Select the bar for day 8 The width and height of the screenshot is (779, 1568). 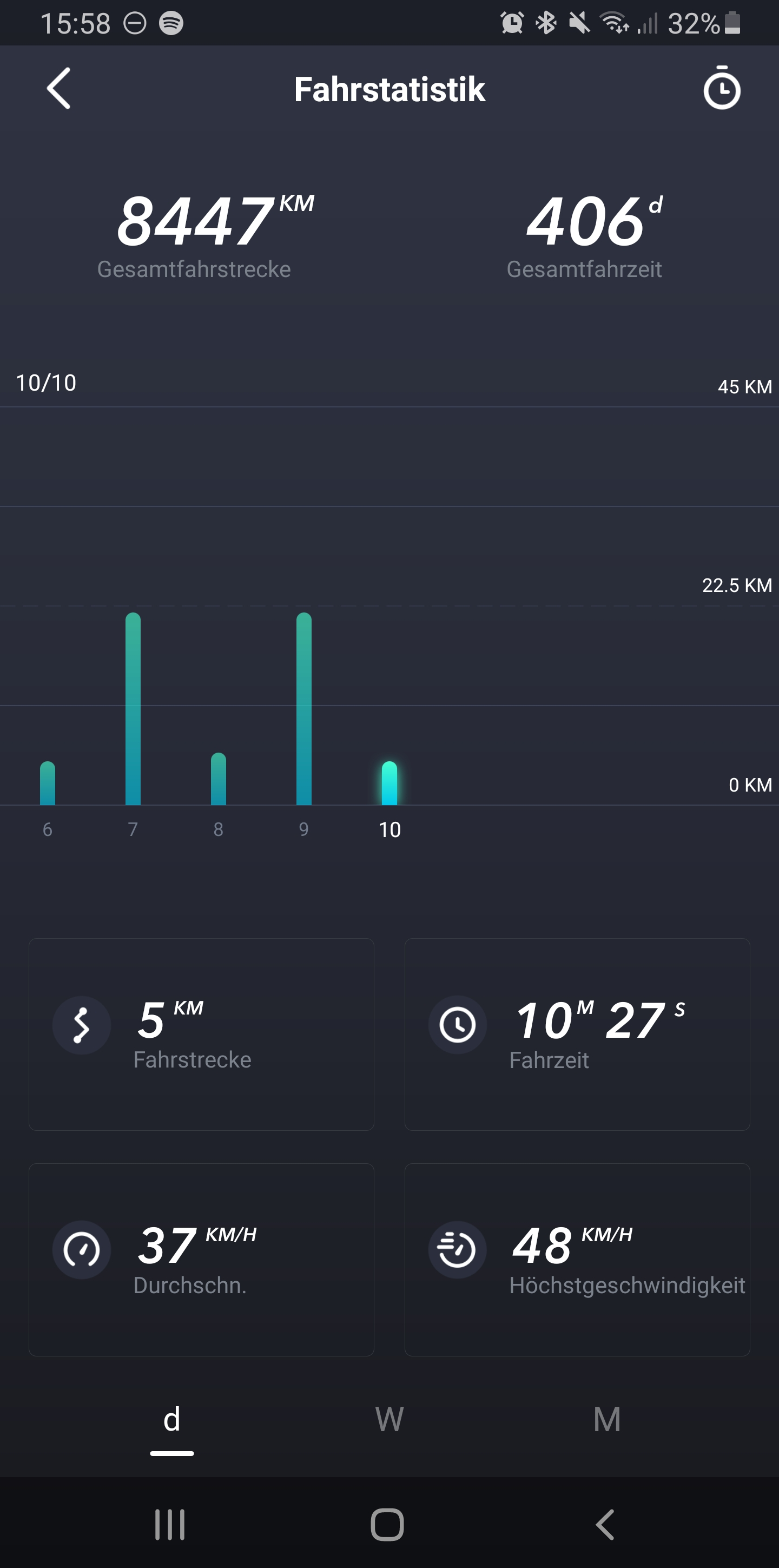219,779
